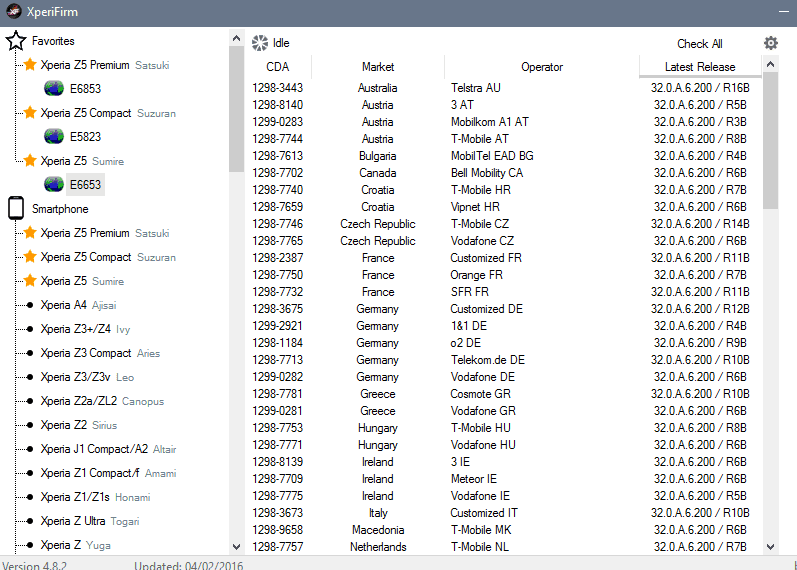797x570 pixels.
Task: Click the globe icon beside E6653
Action: 54,184
